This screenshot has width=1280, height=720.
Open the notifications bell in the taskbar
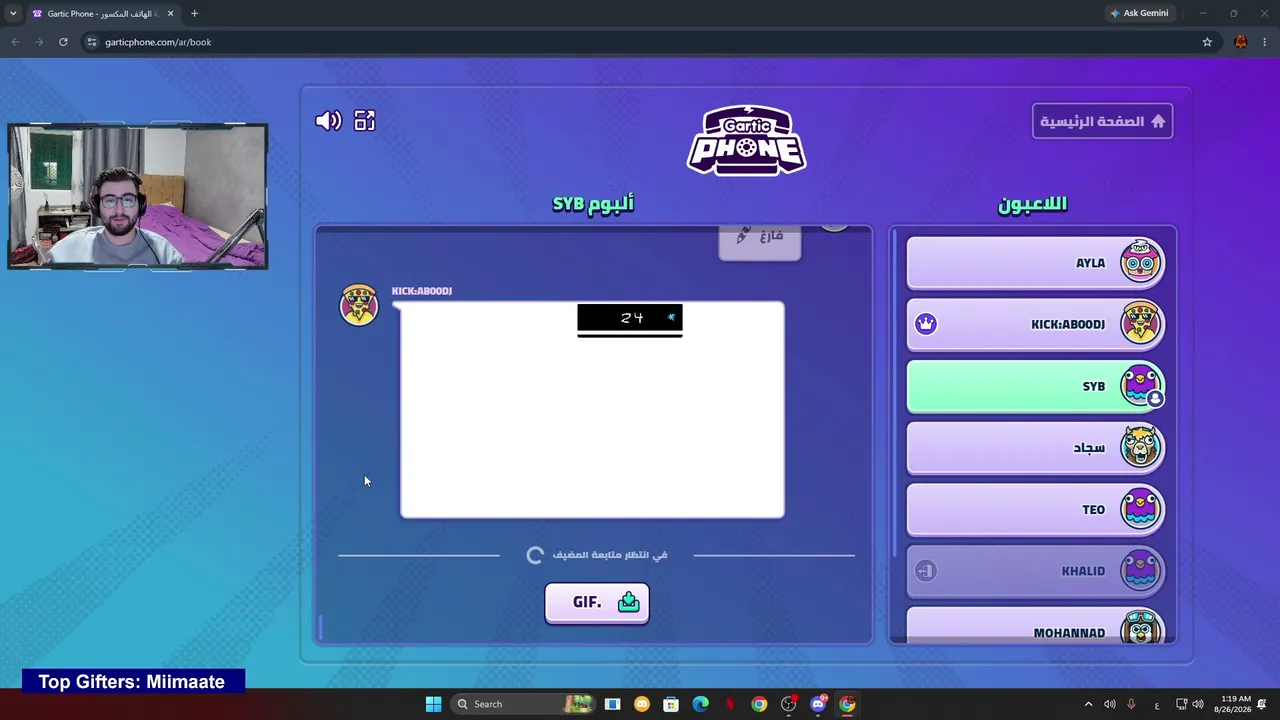pos(1263,704)
